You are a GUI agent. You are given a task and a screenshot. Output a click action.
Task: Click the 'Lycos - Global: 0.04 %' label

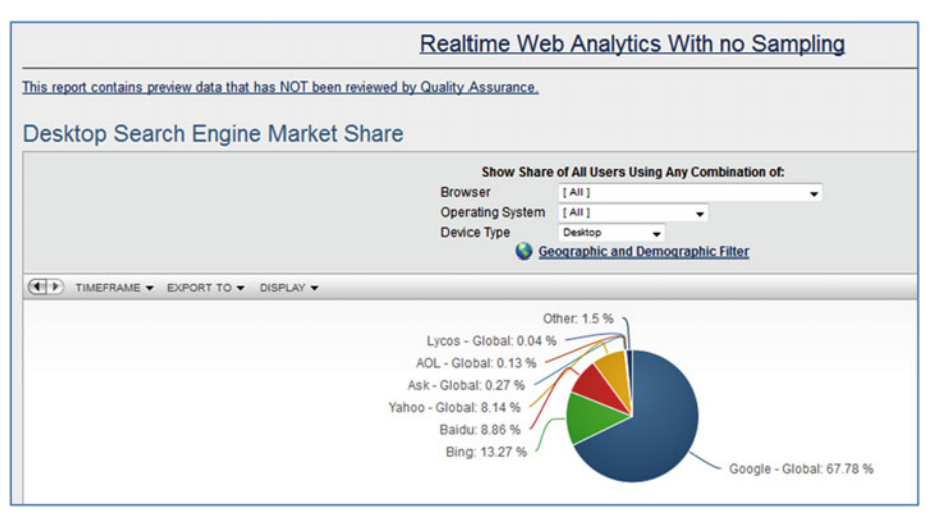click(x=491, y=341)
